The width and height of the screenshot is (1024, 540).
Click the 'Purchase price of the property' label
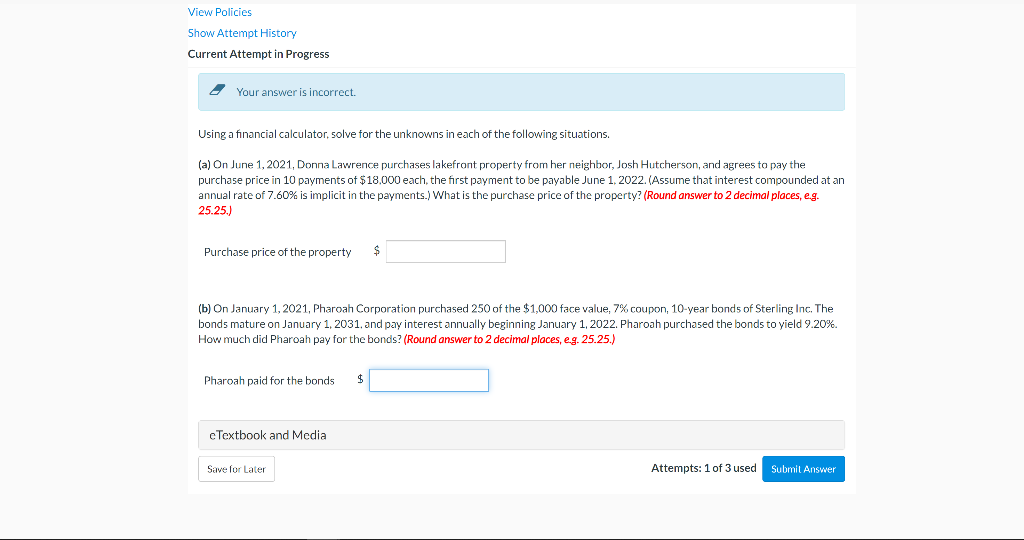(278, 252)
